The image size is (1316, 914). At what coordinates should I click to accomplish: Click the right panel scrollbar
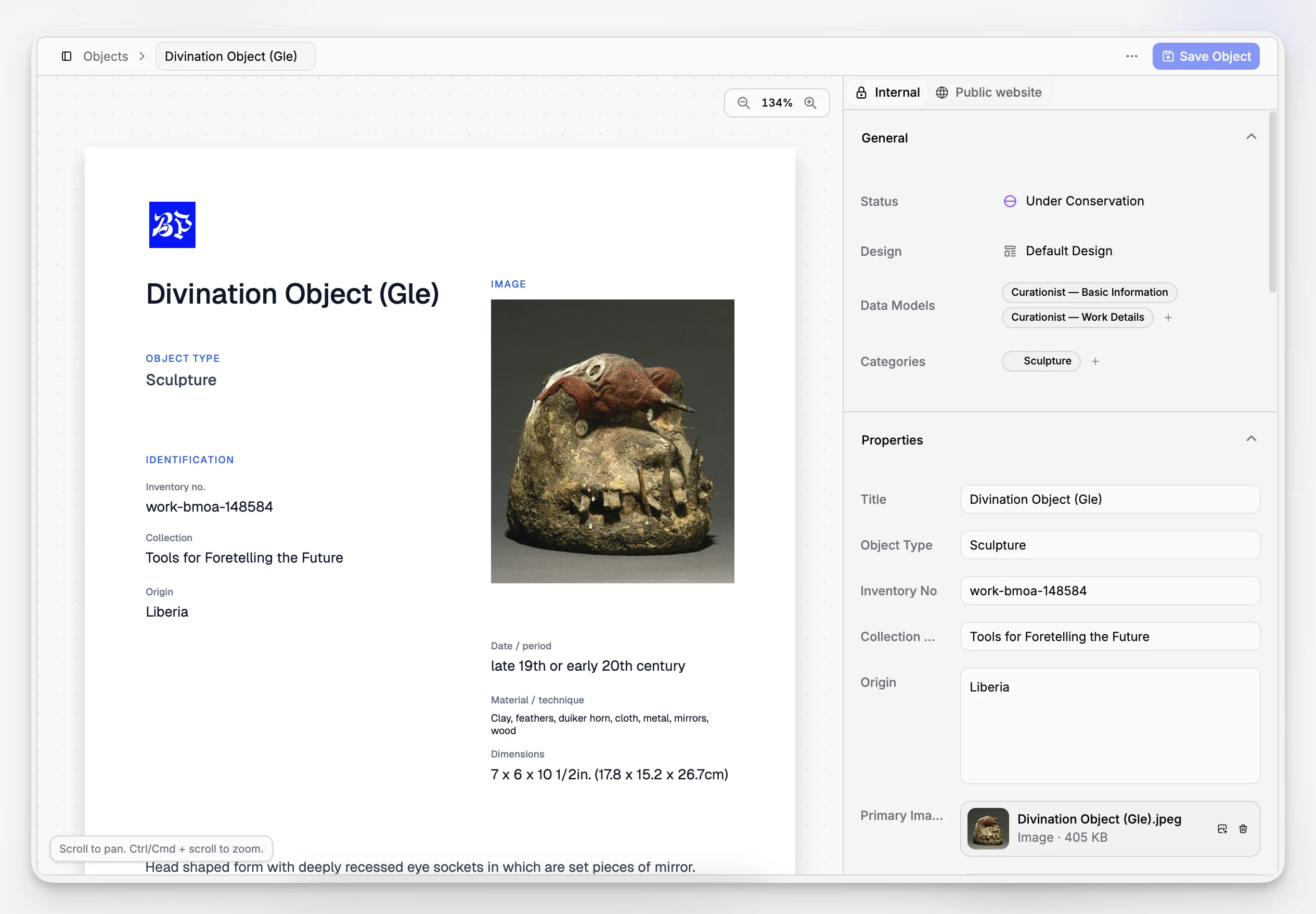coord(1272,203)
